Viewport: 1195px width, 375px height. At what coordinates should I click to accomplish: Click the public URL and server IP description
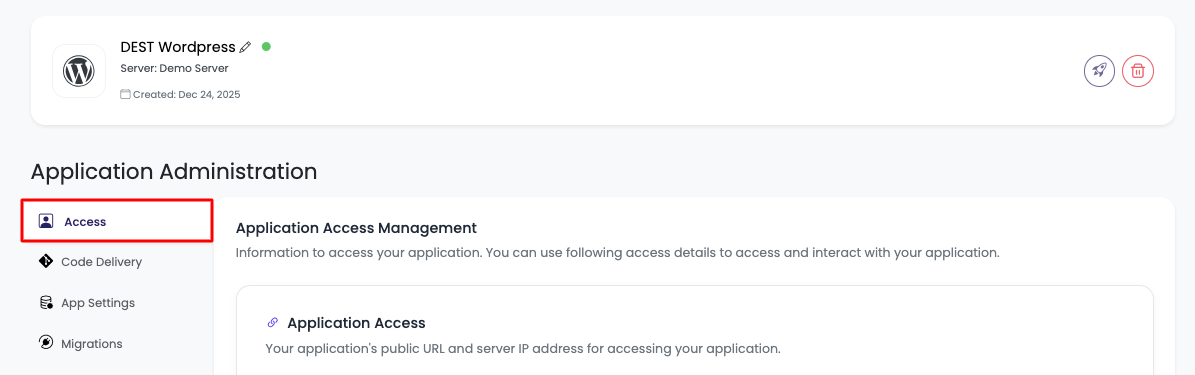coord(523,349)
